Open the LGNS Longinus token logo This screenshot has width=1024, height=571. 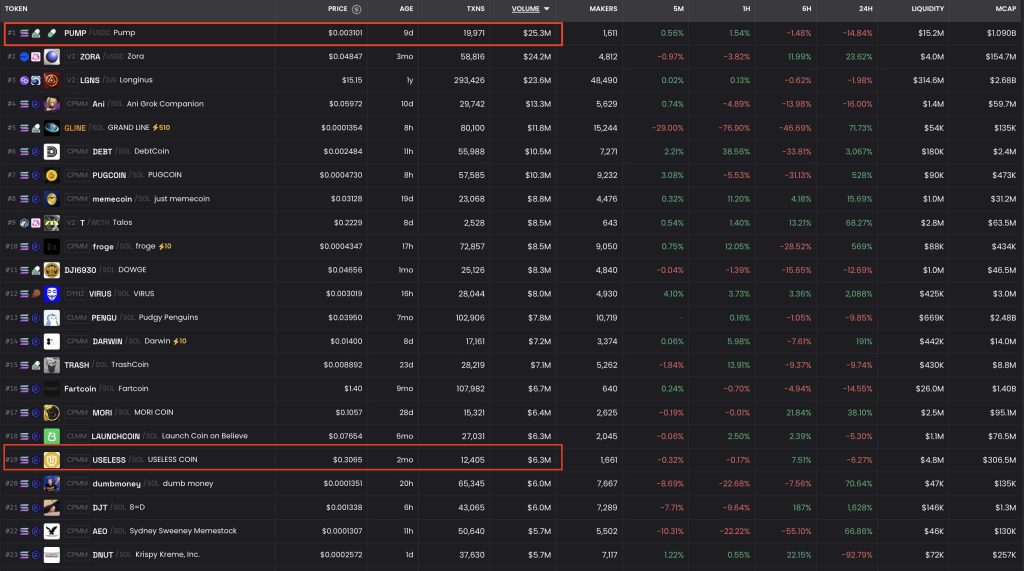click(x=52, y=80)
